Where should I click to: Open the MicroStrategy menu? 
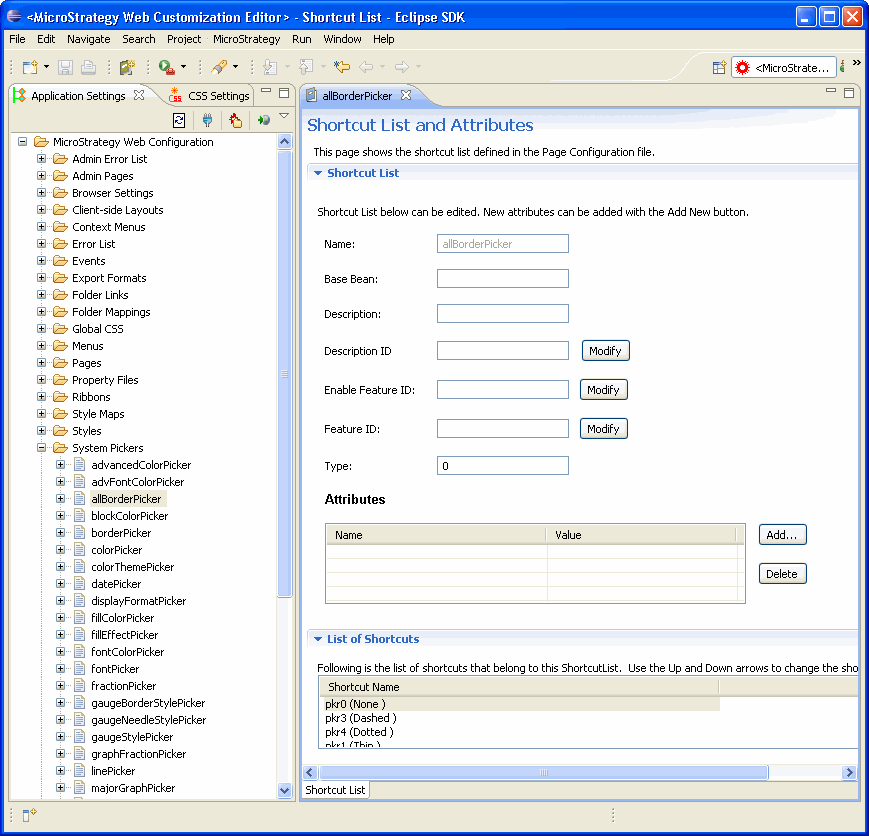point(247,39)
